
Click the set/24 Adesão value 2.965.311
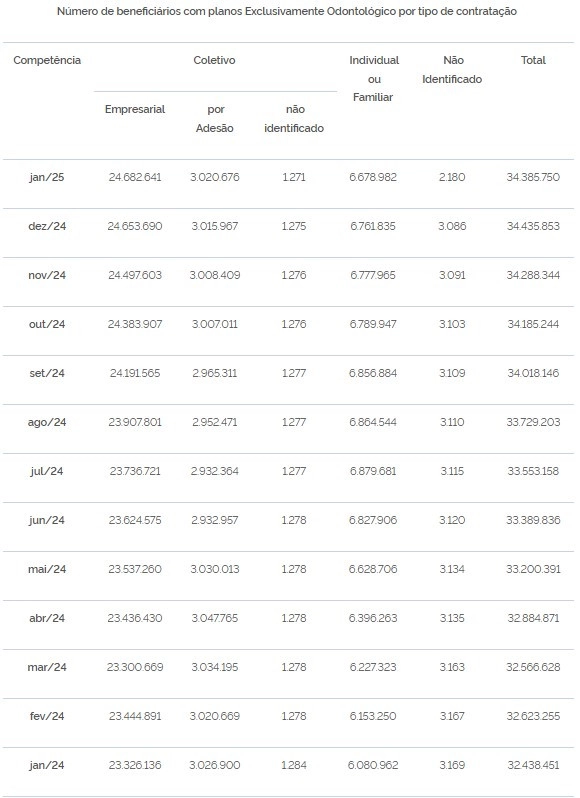tap(215, 373)
